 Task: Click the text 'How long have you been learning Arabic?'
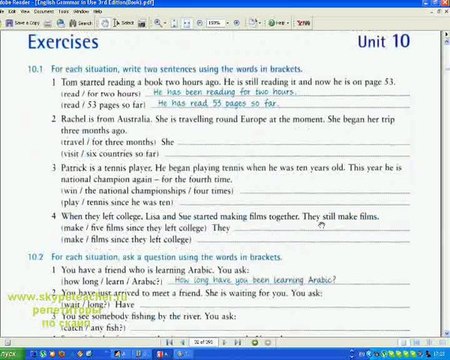(255, 280)
